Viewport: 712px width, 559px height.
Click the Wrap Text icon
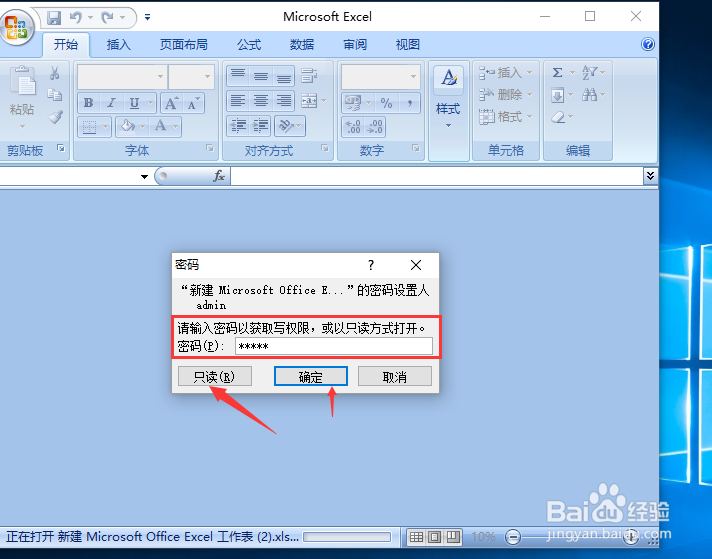tap(309, 75)
